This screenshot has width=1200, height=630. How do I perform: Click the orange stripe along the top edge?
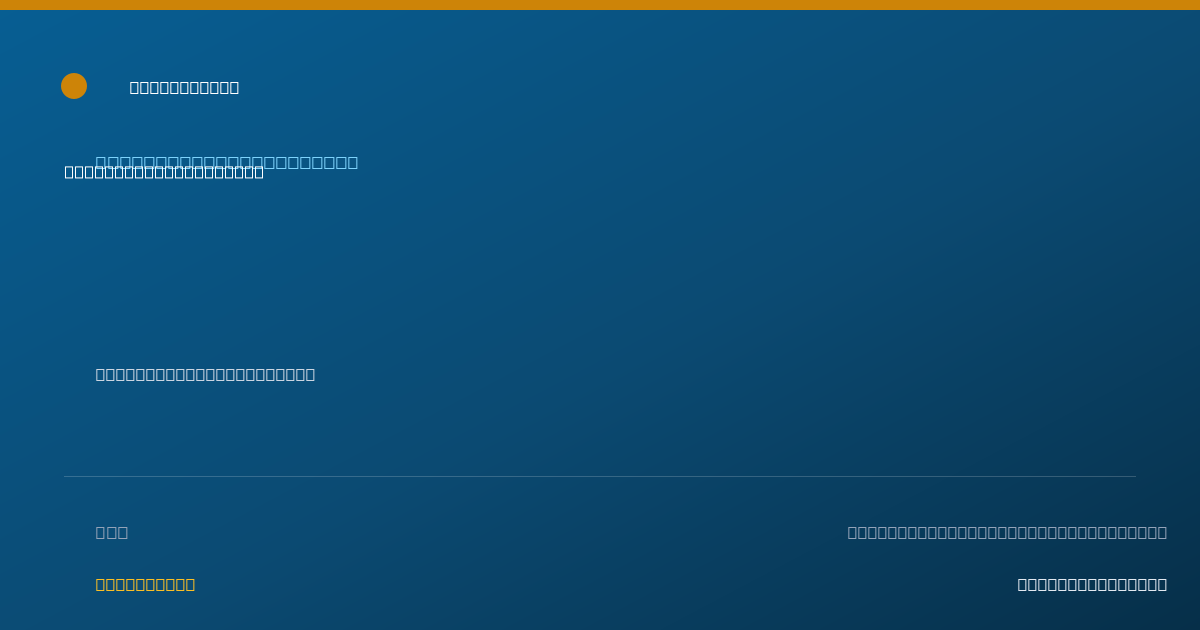pos(600,5)
